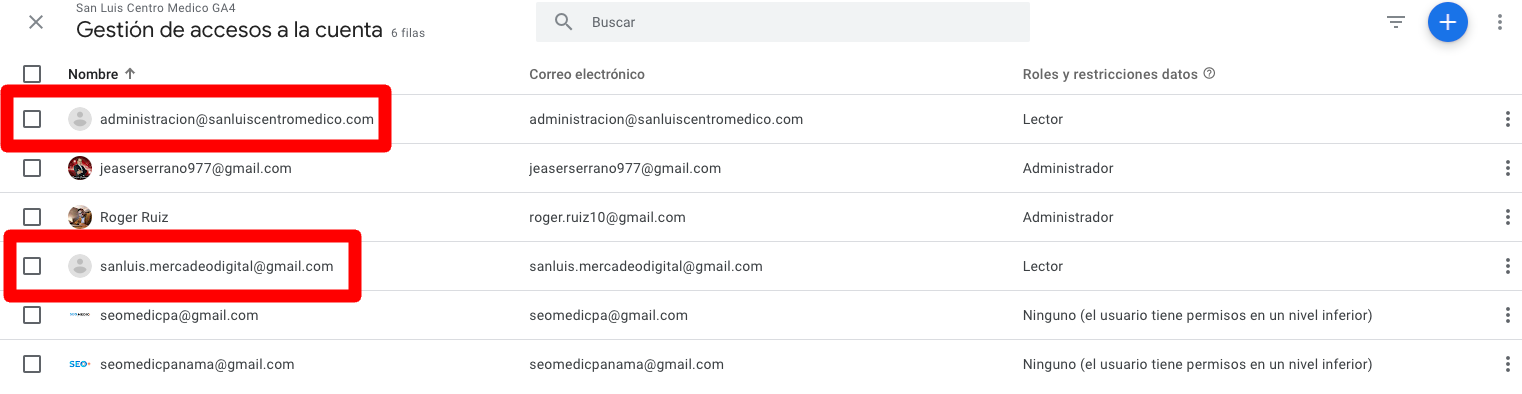The image size is (1522, 394).
Task: Click the Correo electrónico column header
Action: pyautogui.click(x=587, y=74)
